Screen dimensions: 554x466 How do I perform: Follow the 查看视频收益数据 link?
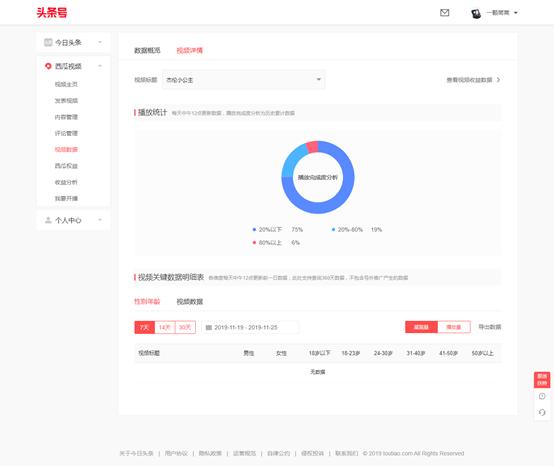tap(469, 80)
